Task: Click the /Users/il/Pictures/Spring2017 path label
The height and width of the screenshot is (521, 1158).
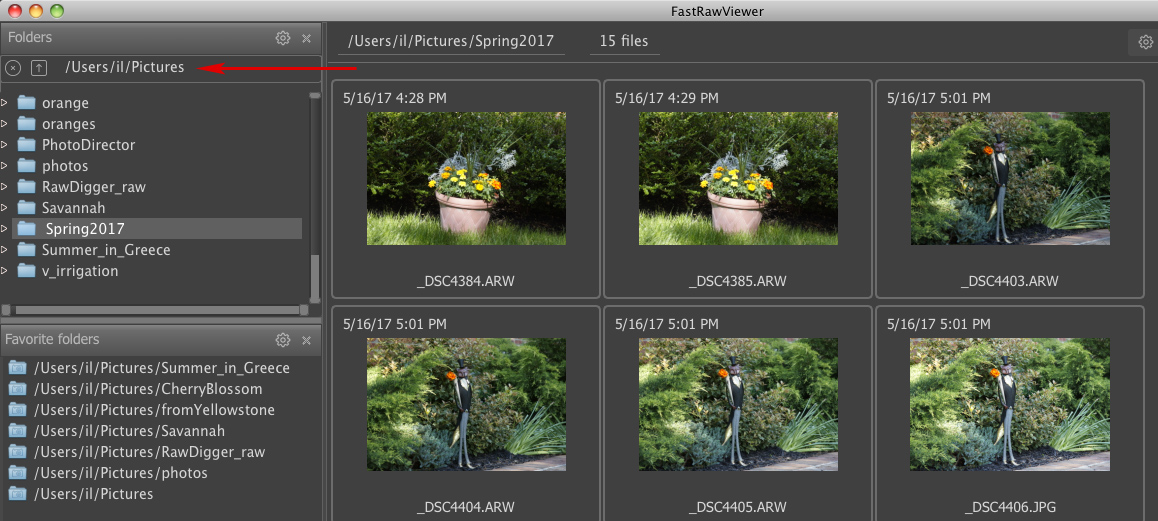Action: [449, 42]
